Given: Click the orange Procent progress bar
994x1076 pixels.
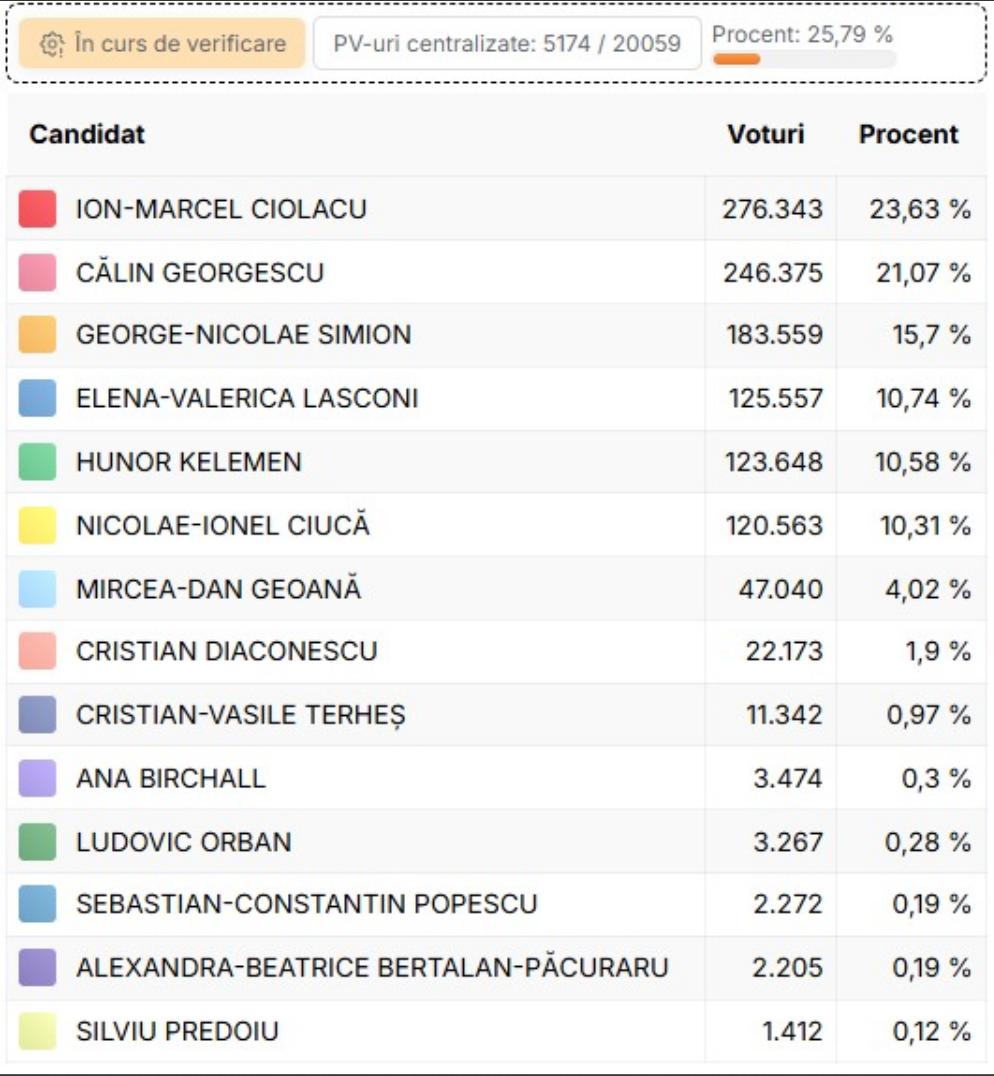Looking at the screenshot, I should (x=737, y=59).
